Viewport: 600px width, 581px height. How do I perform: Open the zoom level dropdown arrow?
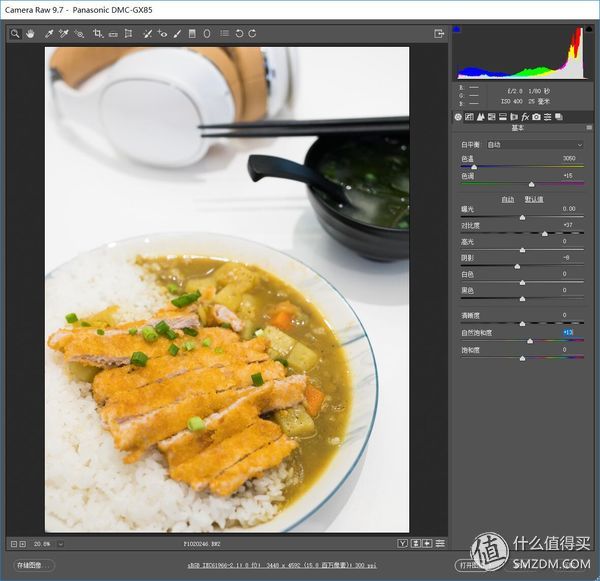point(61,543)
